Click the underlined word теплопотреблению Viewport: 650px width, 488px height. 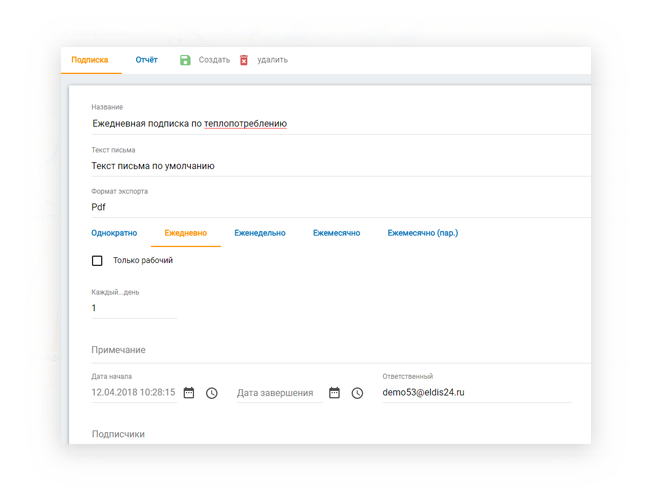pos(245,124)
